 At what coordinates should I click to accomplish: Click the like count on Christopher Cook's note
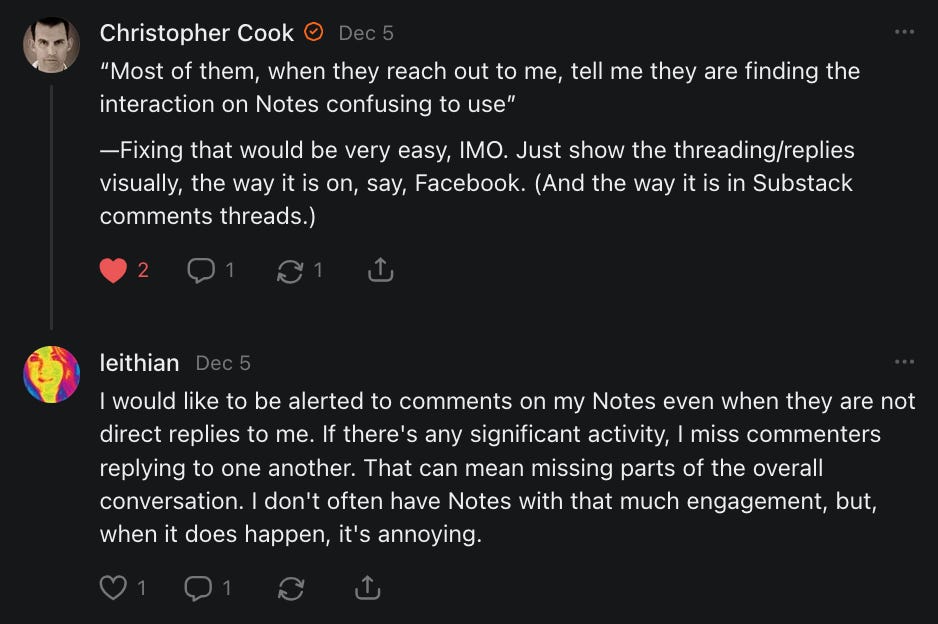[143, 270]
